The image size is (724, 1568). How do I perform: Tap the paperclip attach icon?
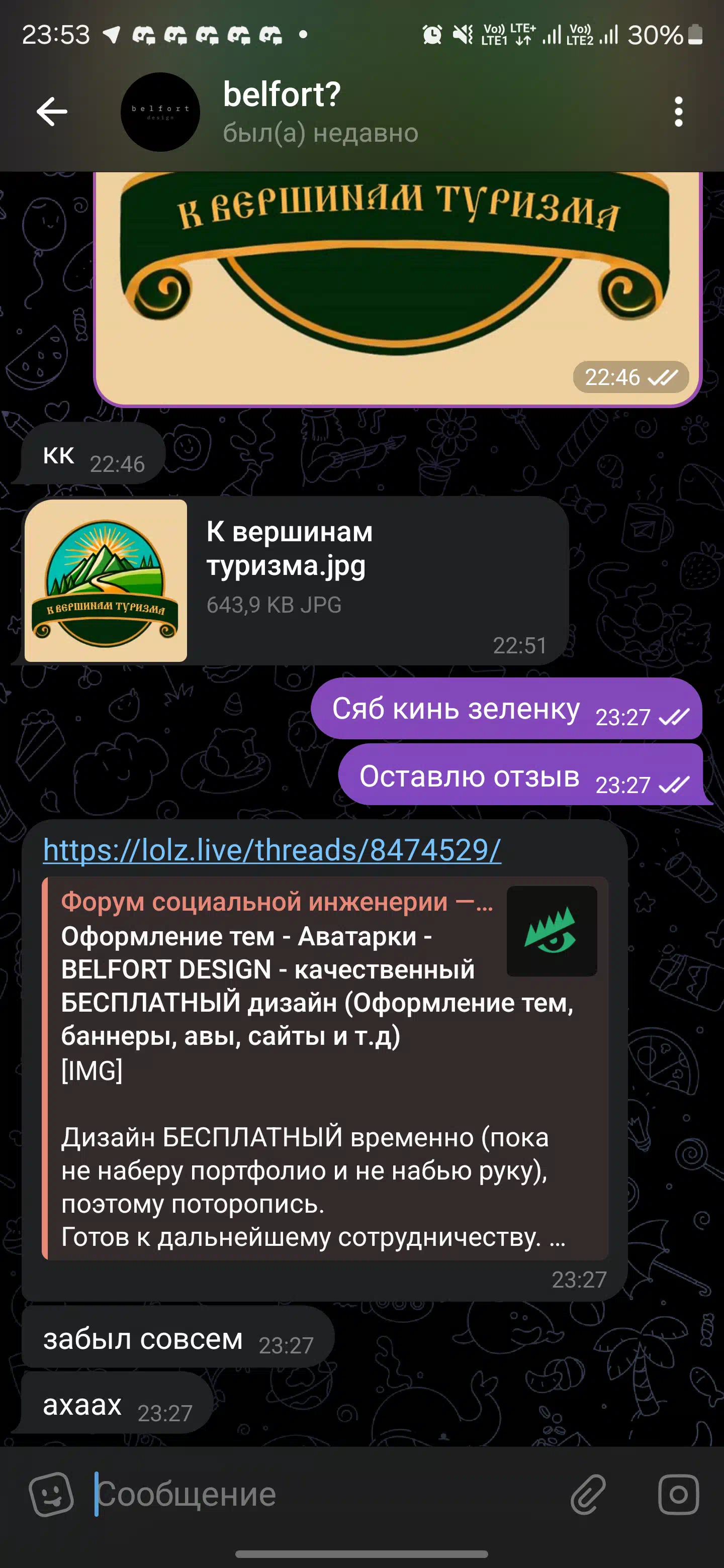pyautogui.click(x=588, y=1494)
